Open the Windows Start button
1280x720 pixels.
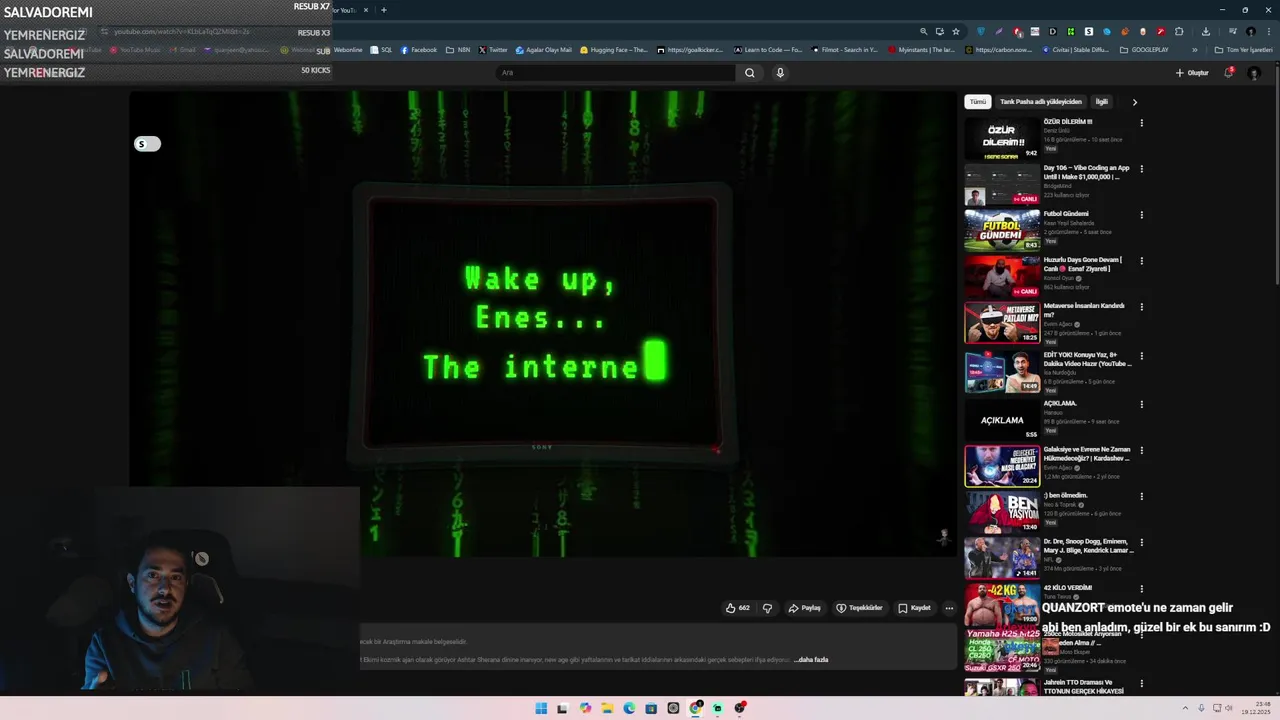point(541,708)
